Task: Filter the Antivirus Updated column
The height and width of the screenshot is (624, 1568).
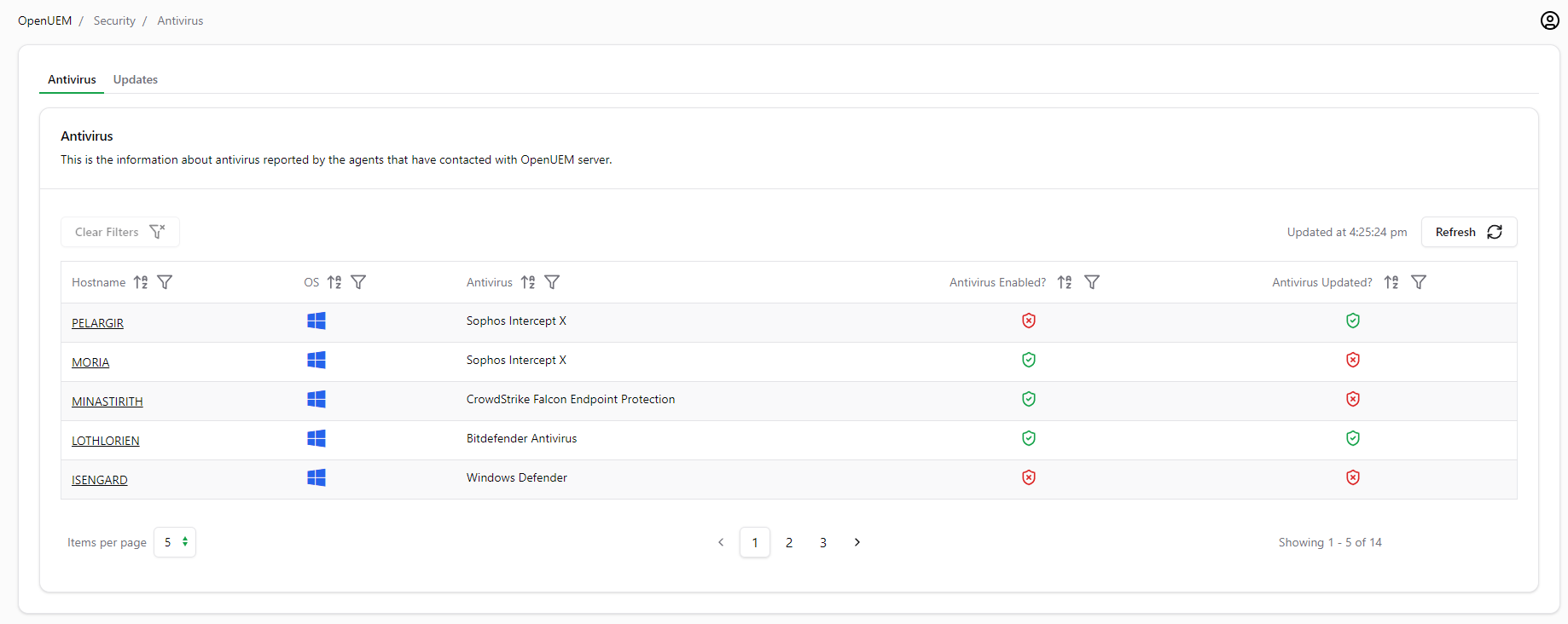Action: point(1419,282)
